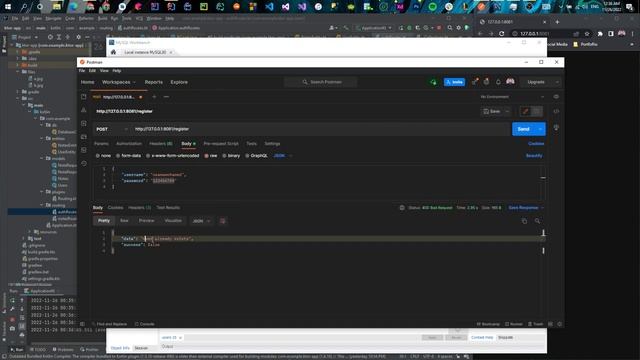Switch response to Visualize view
Image resolution: width=640 pixels, height=360 pixels.
(x=173, y=221)
